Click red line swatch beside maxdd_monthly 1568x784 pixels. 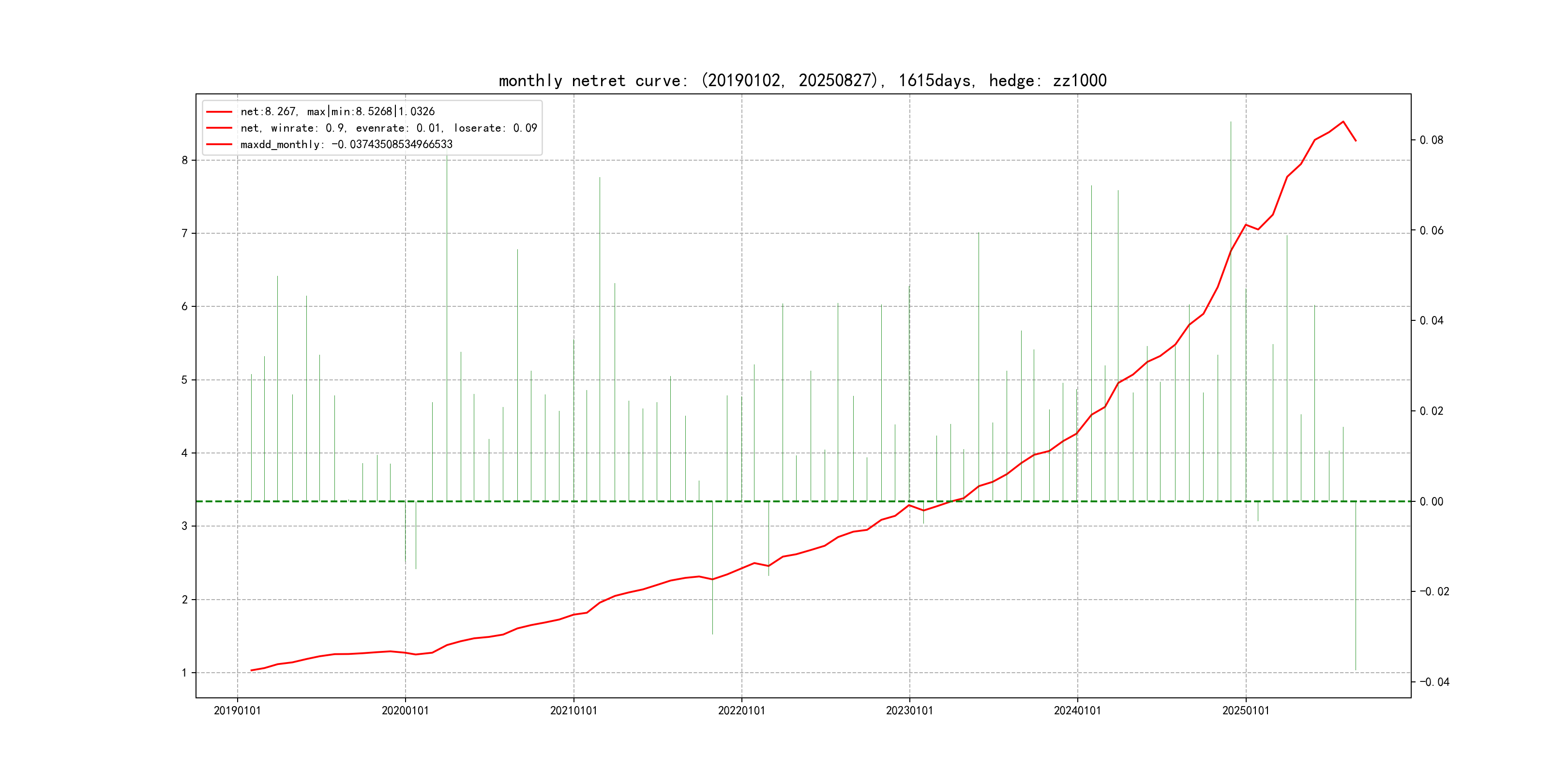point(219,144)
